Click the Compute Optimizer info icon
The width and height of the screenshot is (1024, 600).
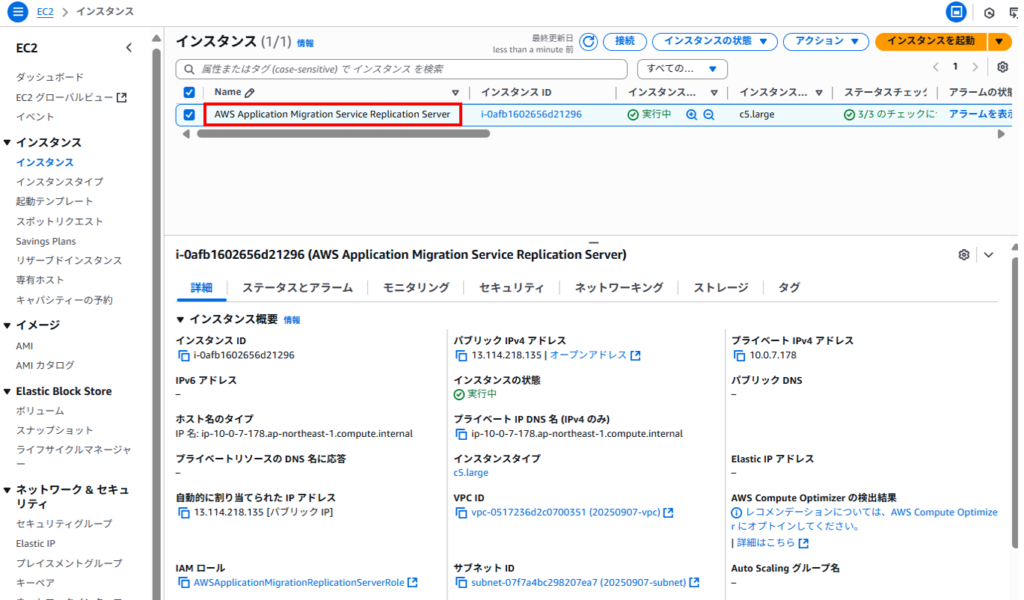tap(737, 513)
